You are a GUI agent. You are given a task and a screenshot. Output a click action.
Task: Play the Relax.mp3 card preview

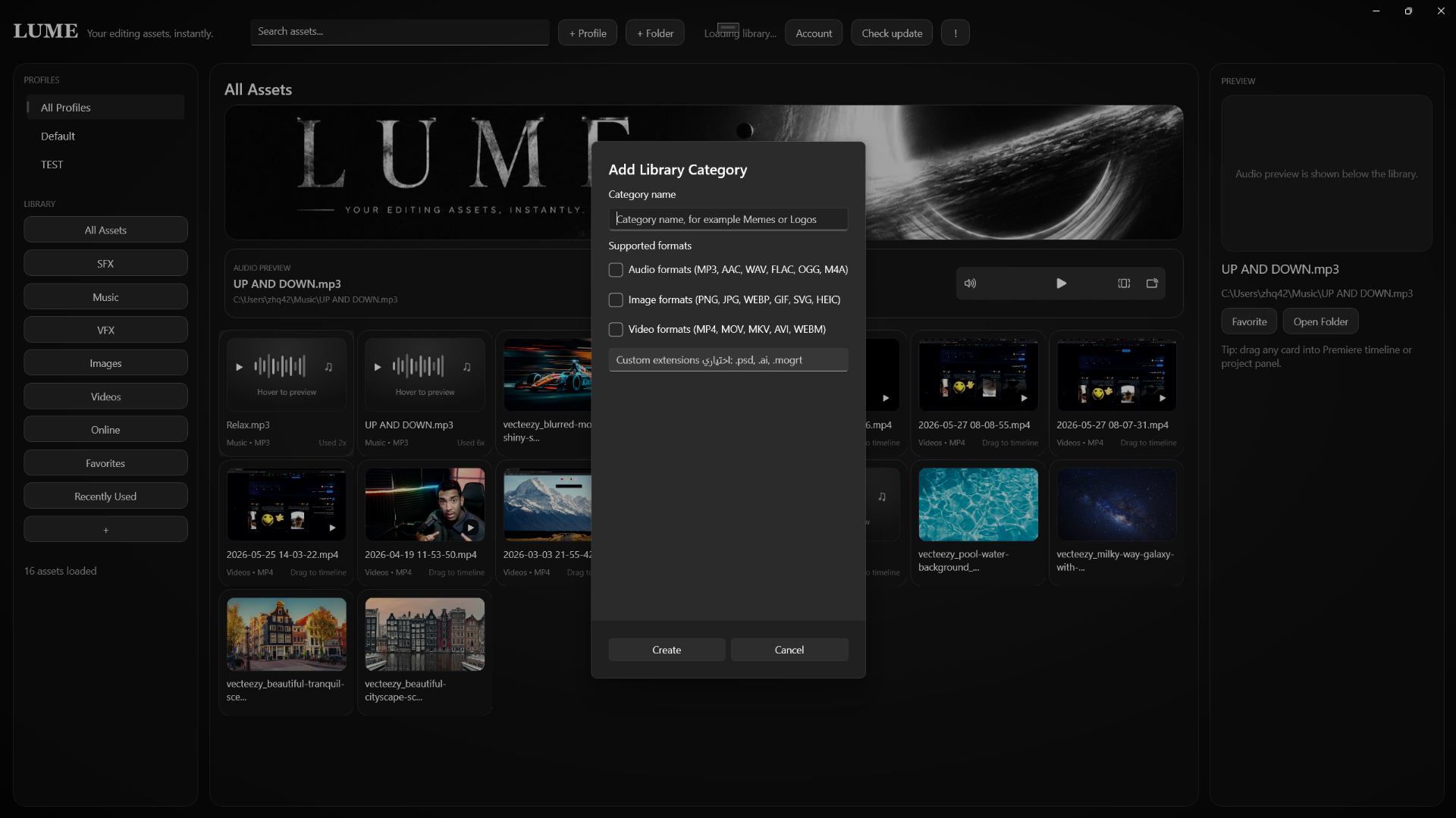(239, 367)
